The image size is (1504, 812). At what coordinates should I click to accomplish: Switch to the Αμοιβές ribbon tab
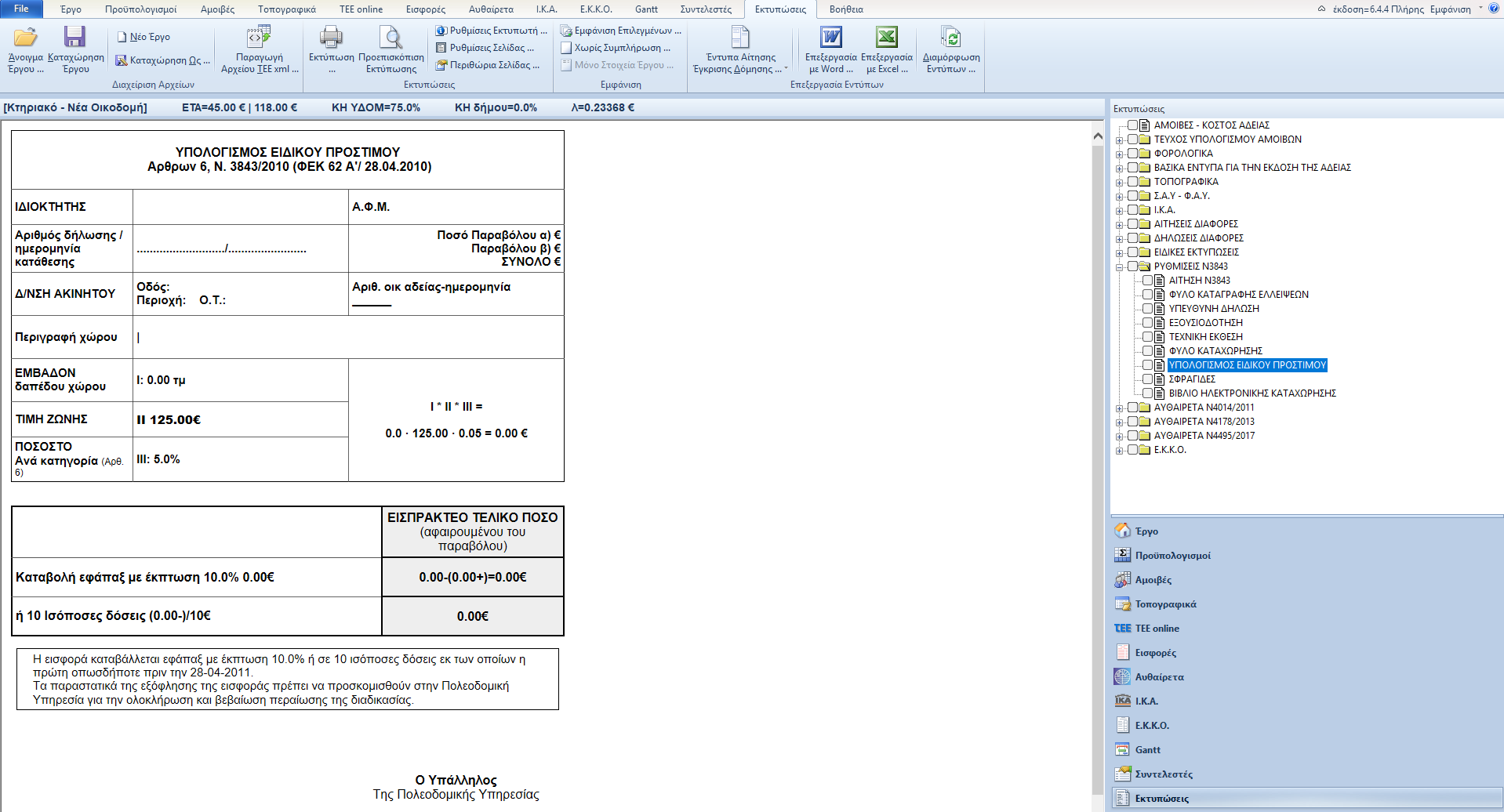click(x=217, y=9)
